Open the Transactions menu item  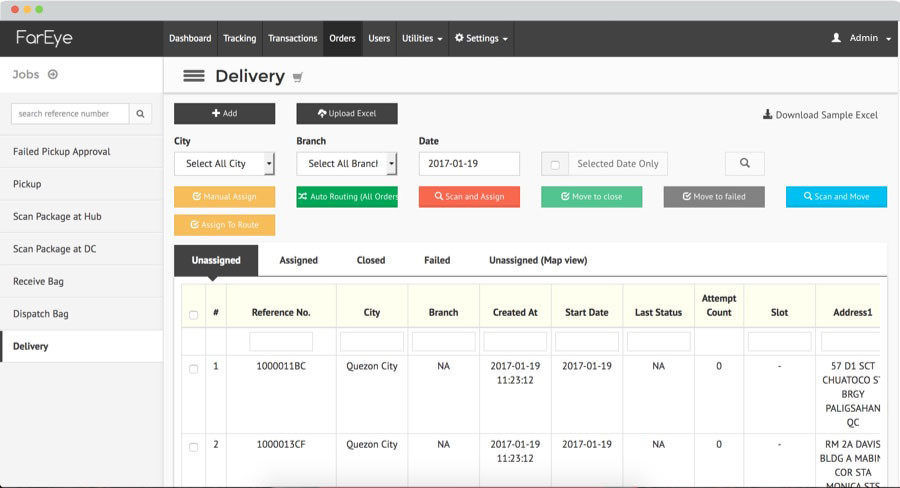pos(293,38)
